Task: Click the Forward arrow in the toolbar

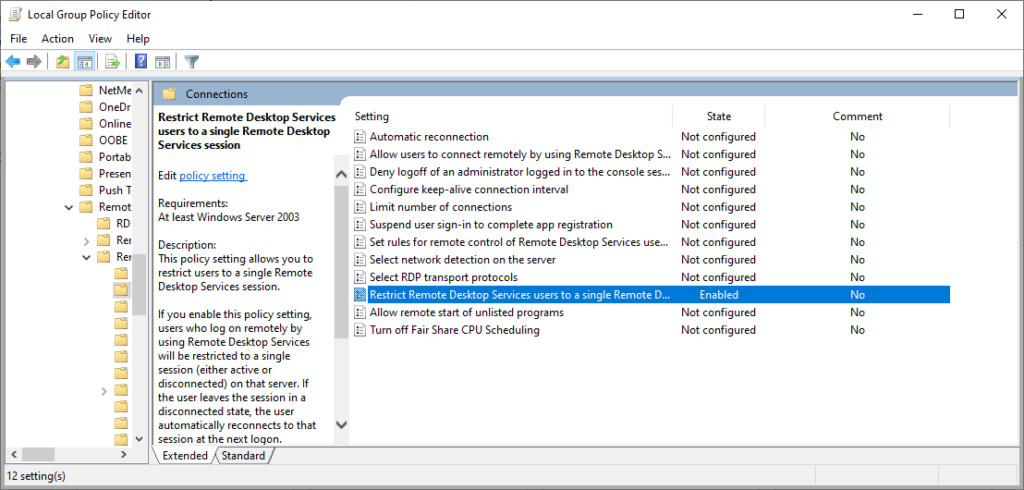Action: pos(34,62)
